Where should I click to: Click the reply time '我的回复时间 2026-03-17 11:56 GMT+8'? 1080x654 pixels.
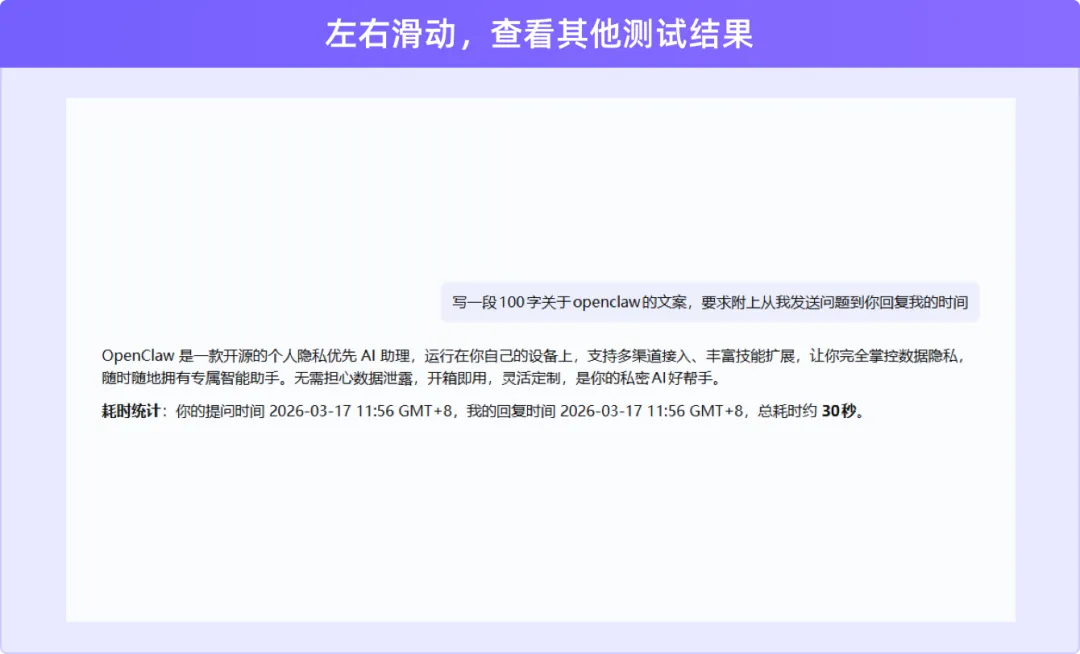pyautogui.click(x=605, y=411)
